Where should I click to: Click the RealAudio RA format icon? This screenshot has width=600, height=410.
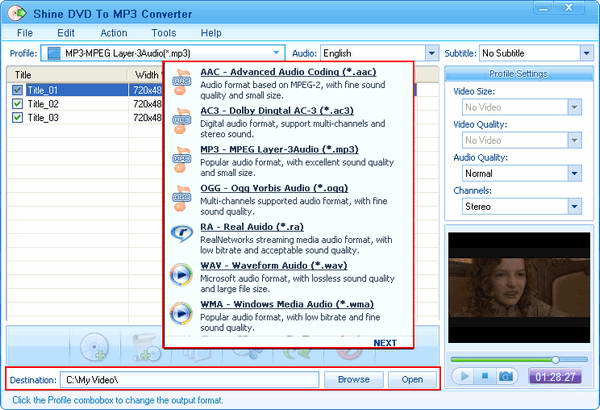[x=181, y=233]
